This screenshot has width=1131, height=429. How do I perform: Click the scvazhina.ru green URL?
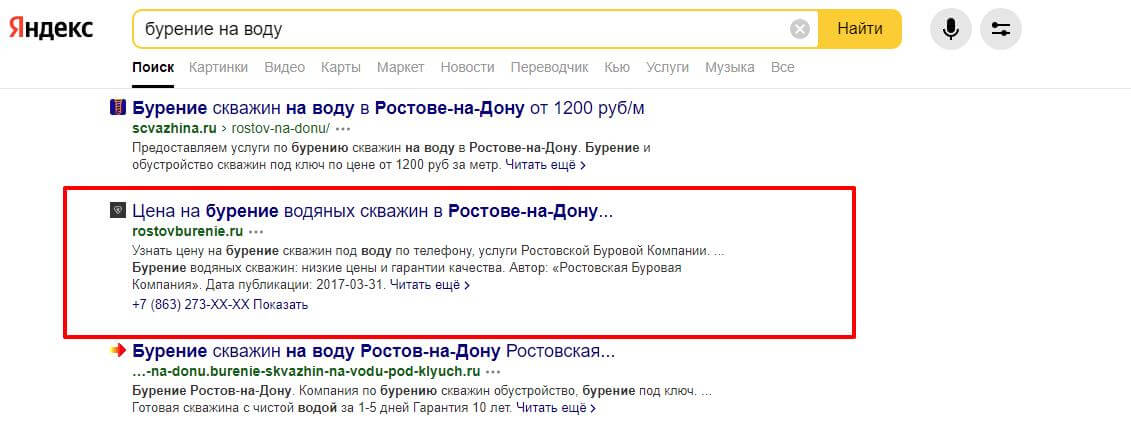click(175, 129)
